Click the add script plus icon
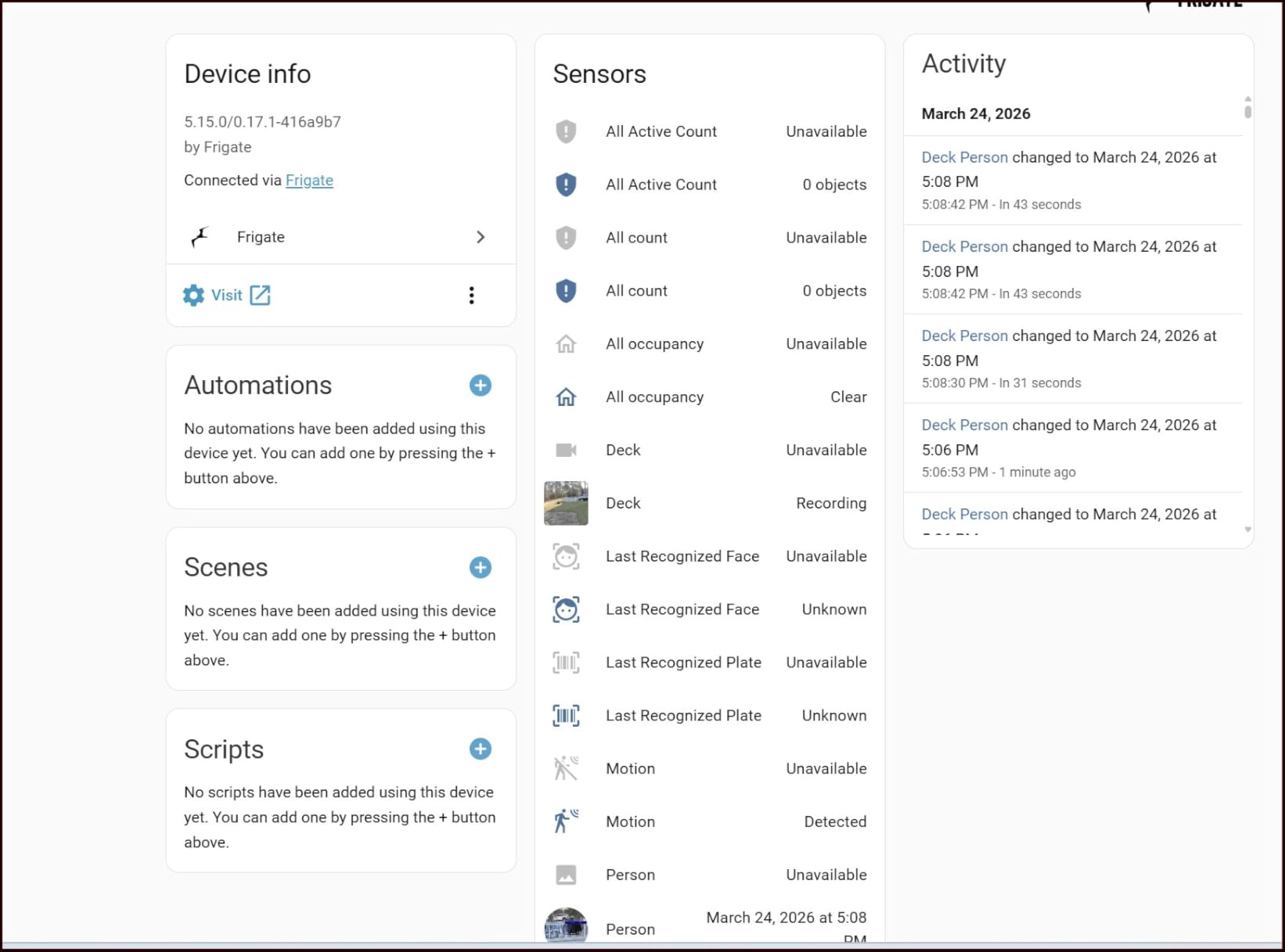Image resolution: width=1285 pixels, height=952 pixels. coord(480,749)
